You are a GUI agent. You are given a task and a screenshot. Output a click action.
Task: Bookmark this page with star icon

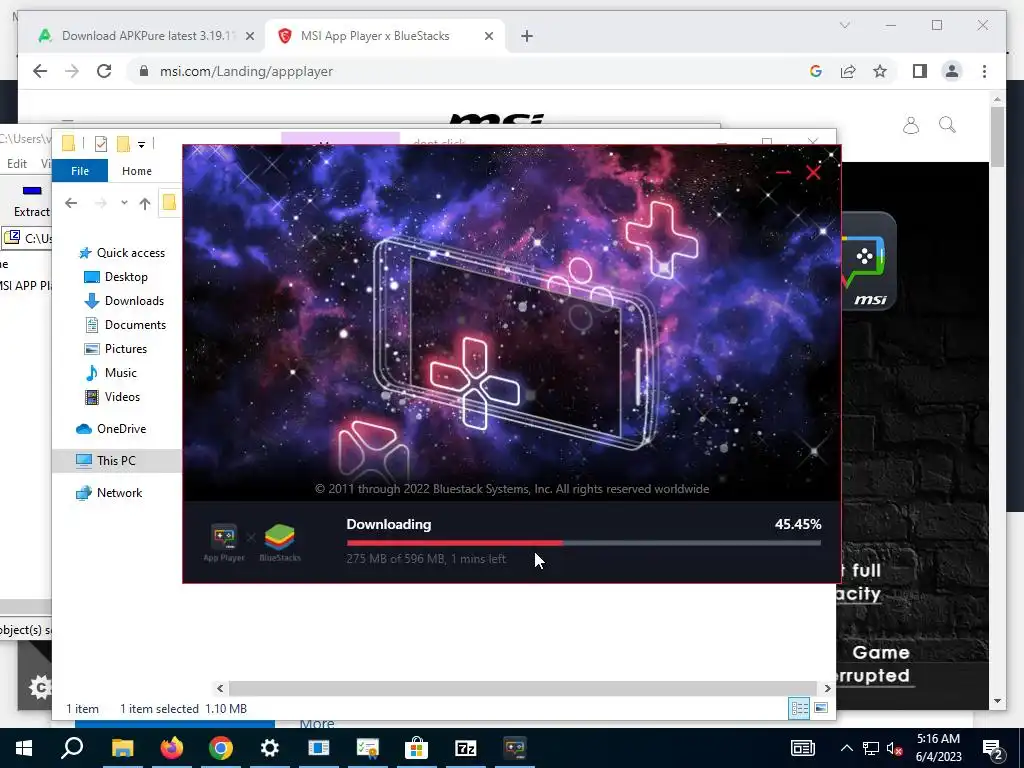click(x=880, y=71)
